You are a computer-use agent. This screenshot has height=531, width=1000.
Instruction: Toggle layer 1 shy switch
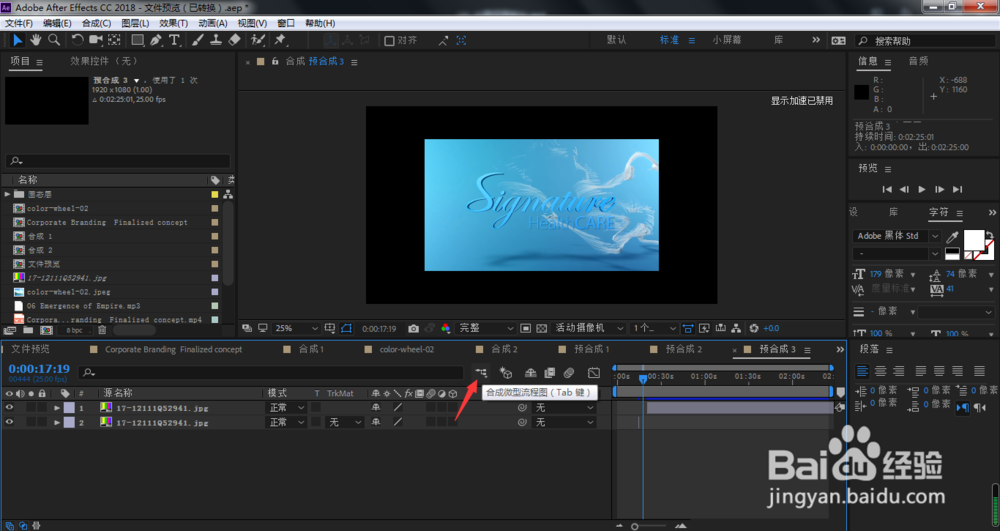pos(376,407)
